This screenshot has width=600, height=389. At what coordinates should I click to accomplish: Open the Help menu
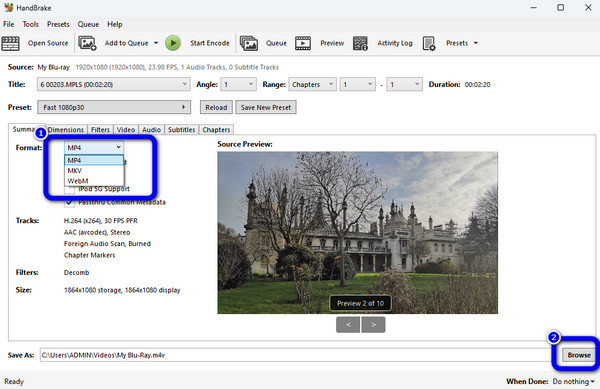pyautogui.click(x=114, y=24)
